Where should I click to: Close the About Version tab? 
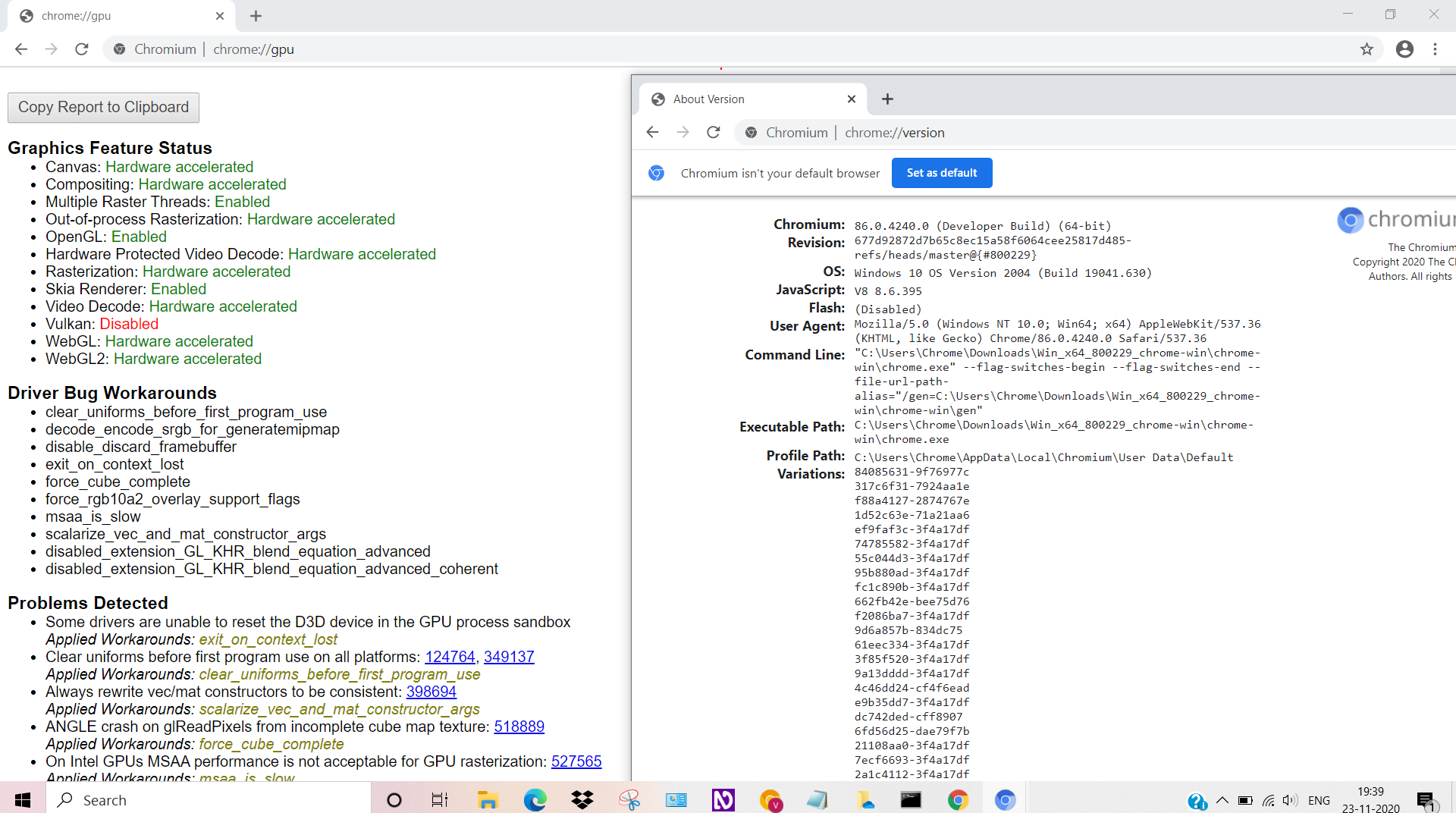click(852, 99)
